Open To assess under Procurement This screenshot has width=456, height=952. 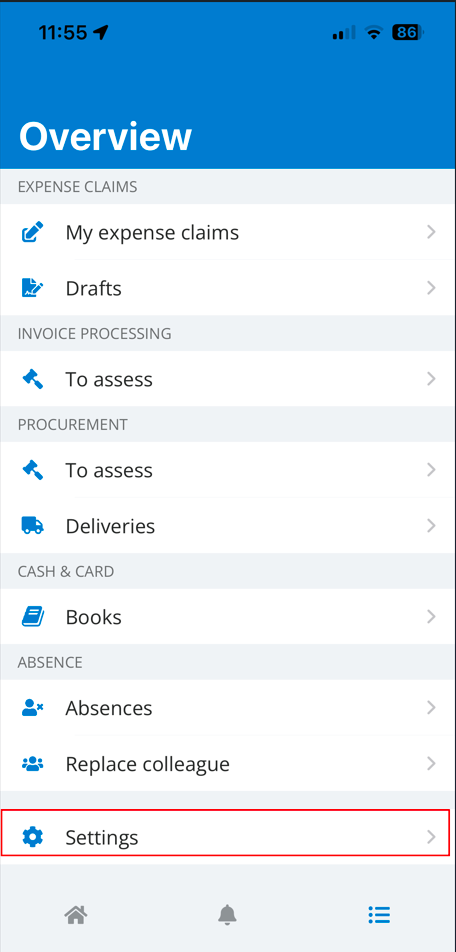click(228, 470)
